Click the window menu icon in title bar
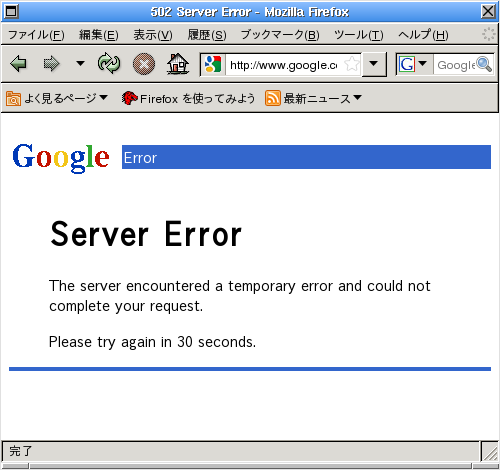Screen dimensions: 500x470 pyautogui.click(x=11, y=12)
